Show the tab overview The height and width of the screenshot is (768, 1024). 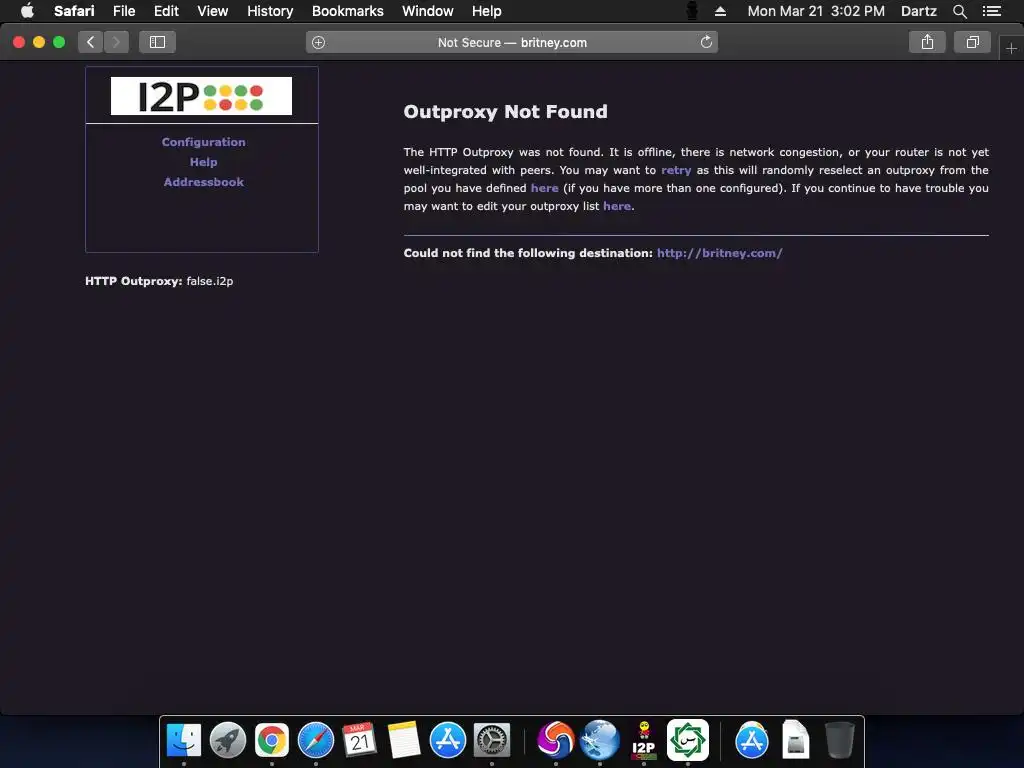click(x=972, y=42)
